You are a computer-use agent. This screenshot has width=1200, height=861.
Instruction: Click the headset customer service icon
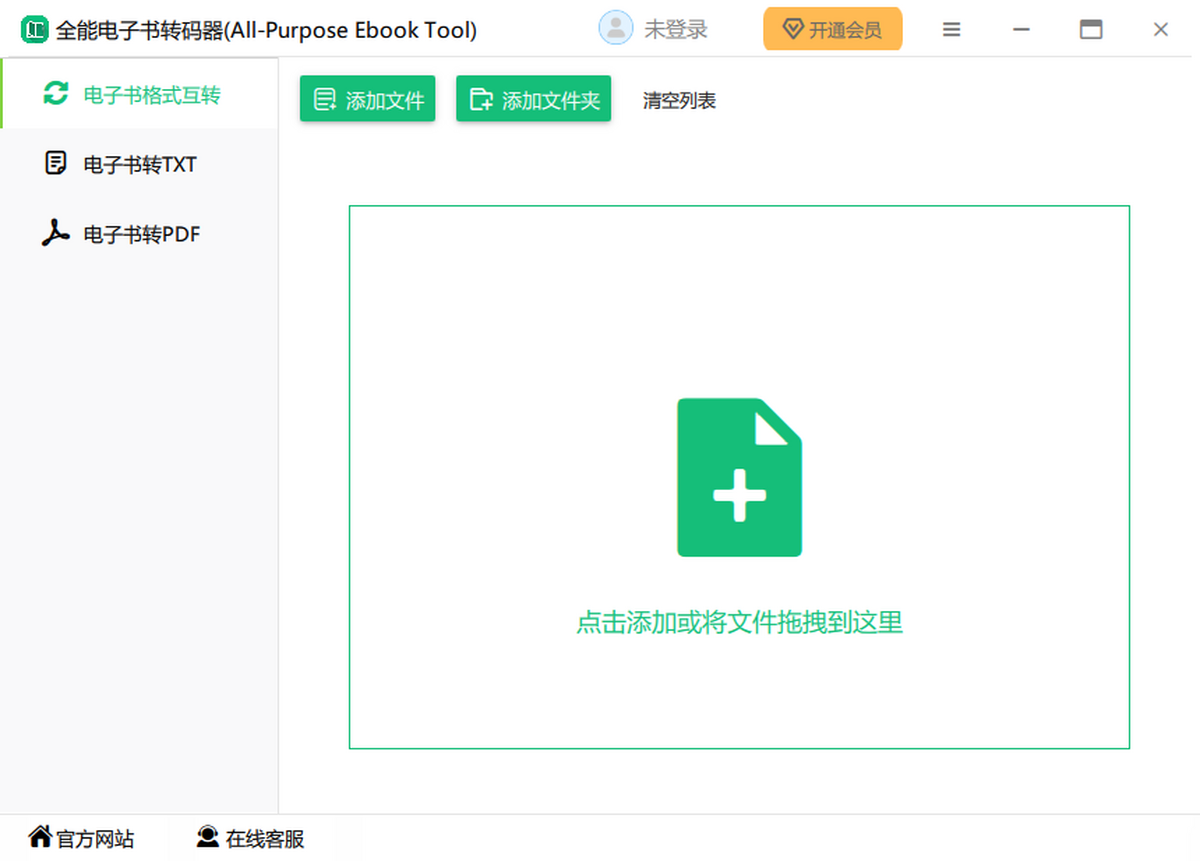click(208, 837)
